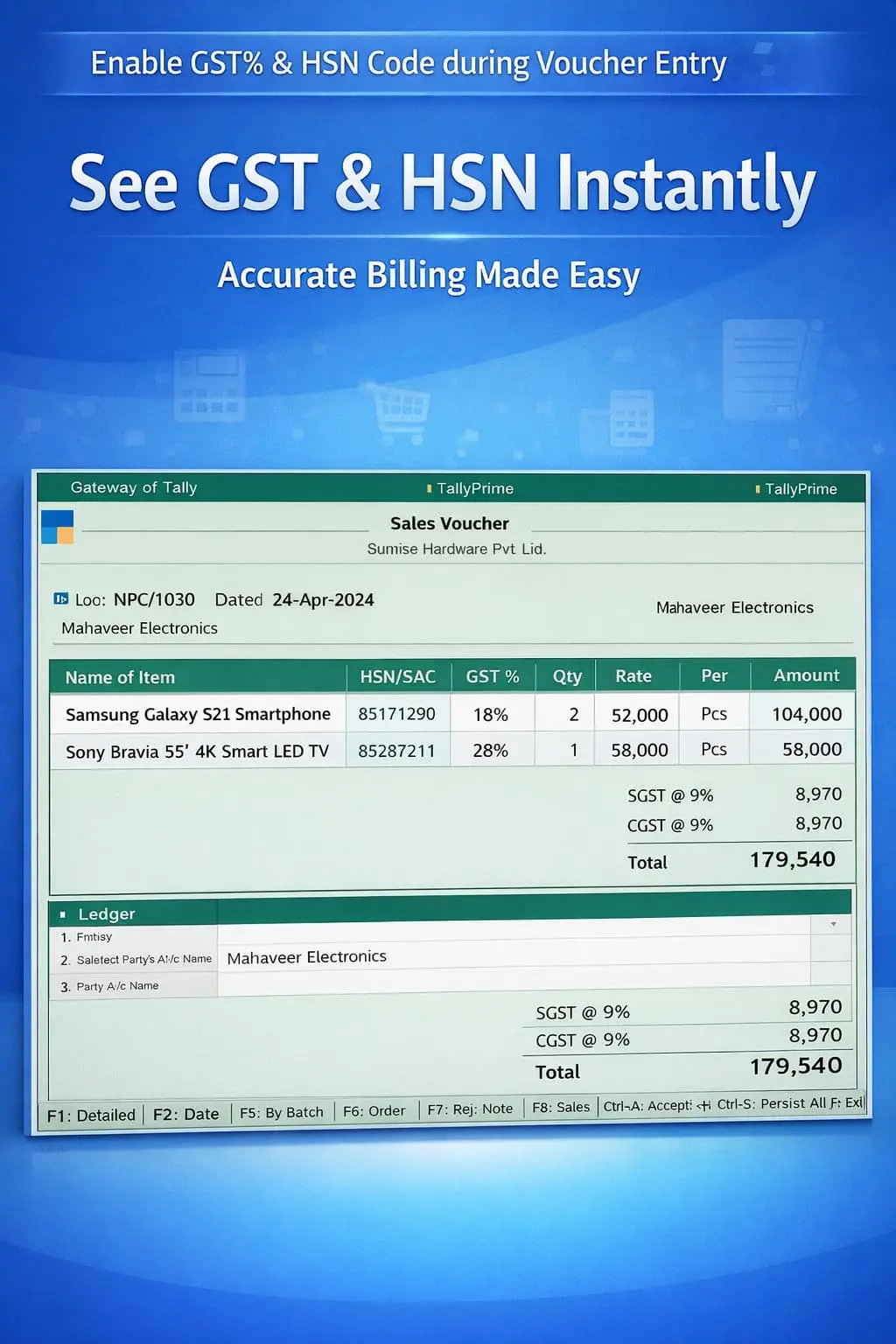
Task: Select the Mahaveer Electronics Party A/c field
Action: click(x=305, y=956)
